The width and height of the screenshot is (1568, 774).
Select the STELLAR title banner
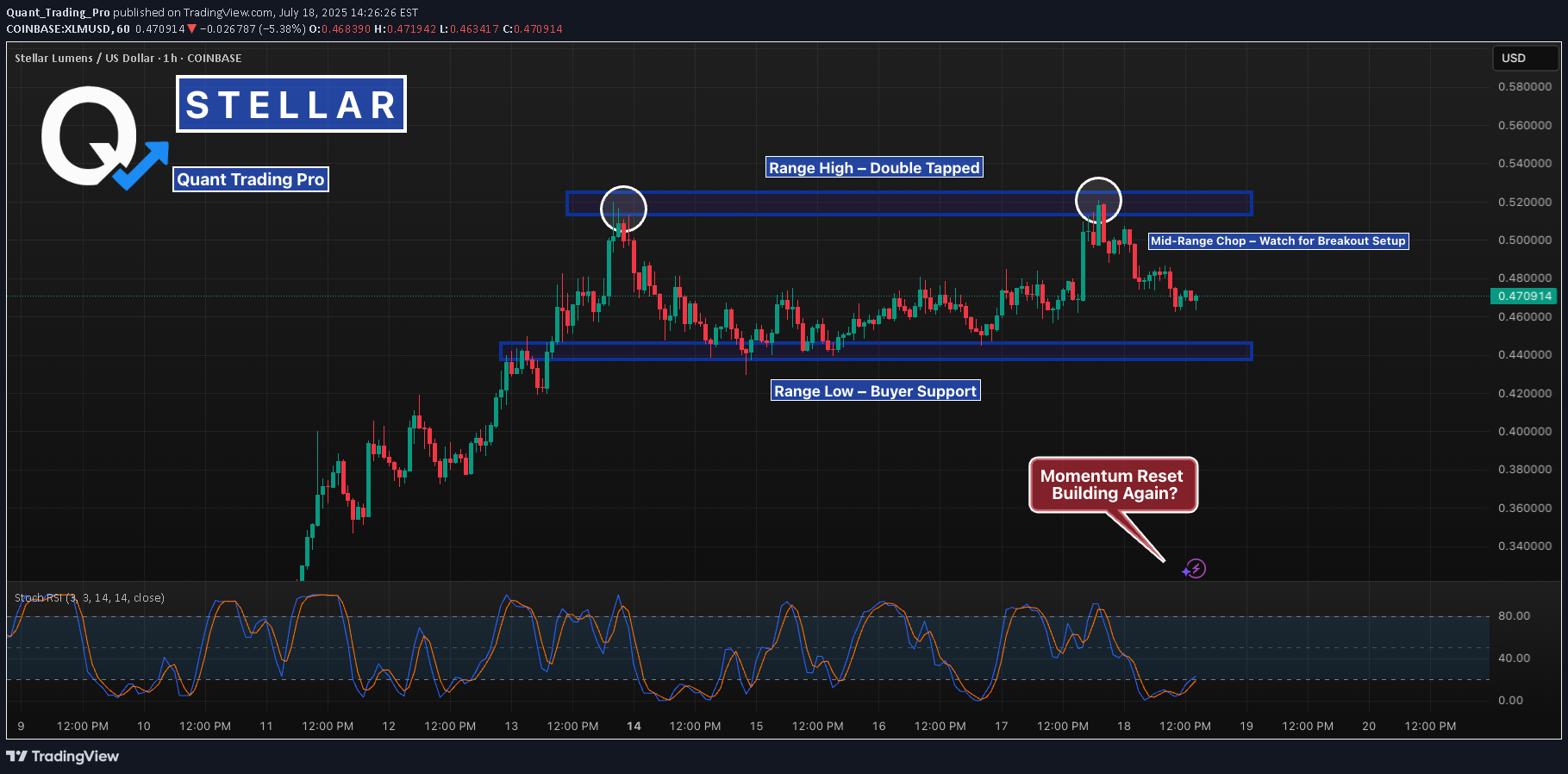(x=291, y=104)
